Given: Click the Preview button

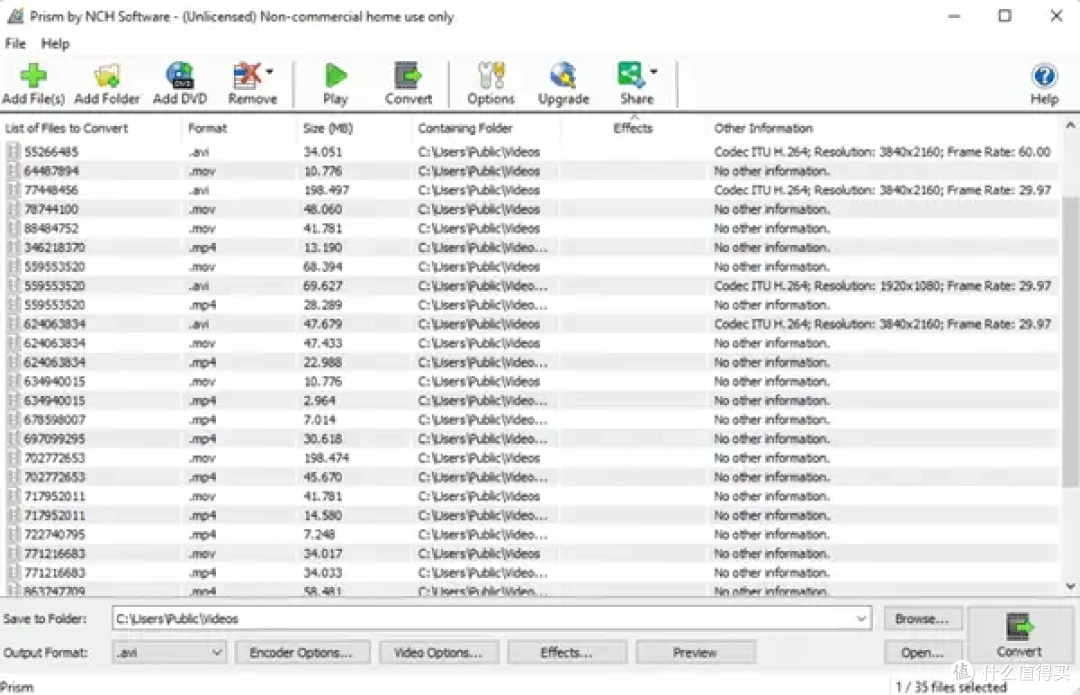Looking at the screenshot, I should (695, 652).
